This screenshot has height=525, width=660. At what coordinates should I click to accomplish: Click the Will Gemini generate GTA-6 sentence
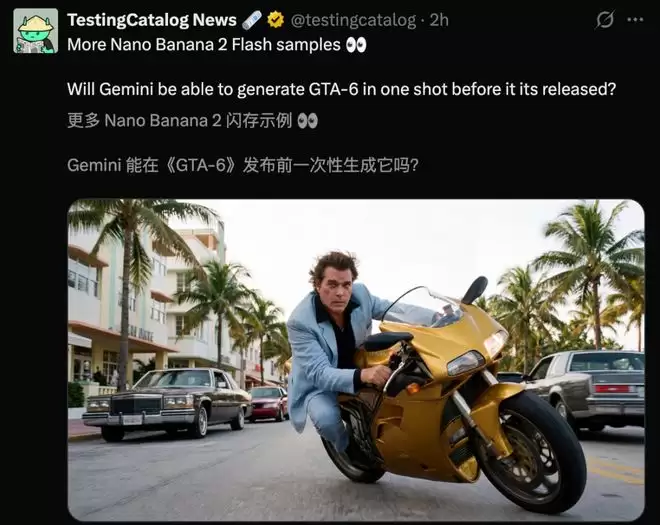(x=341, y=89)
